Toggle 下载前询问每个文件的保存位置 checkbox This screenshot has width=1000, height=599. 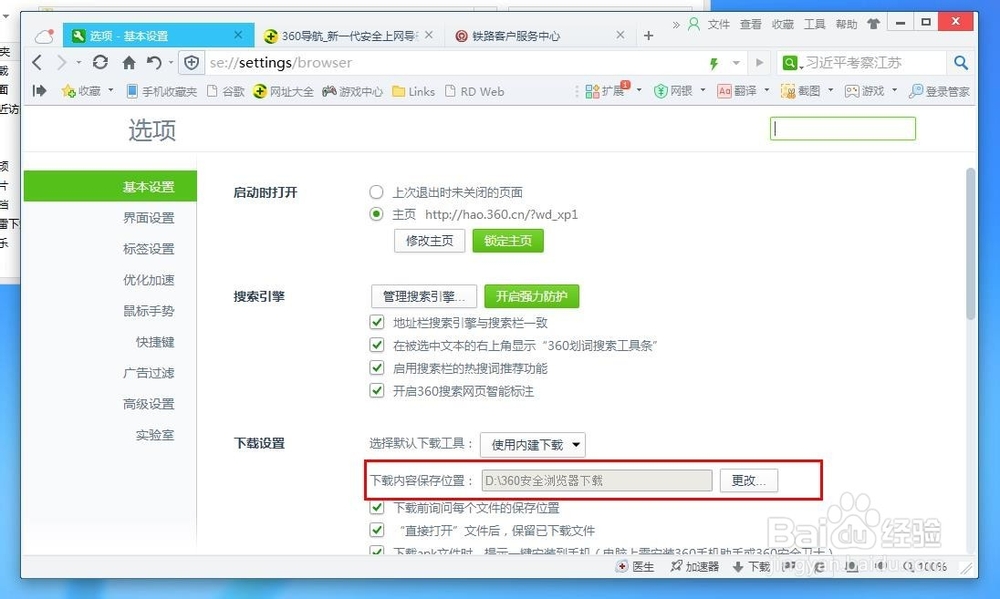tap(377, 508)
